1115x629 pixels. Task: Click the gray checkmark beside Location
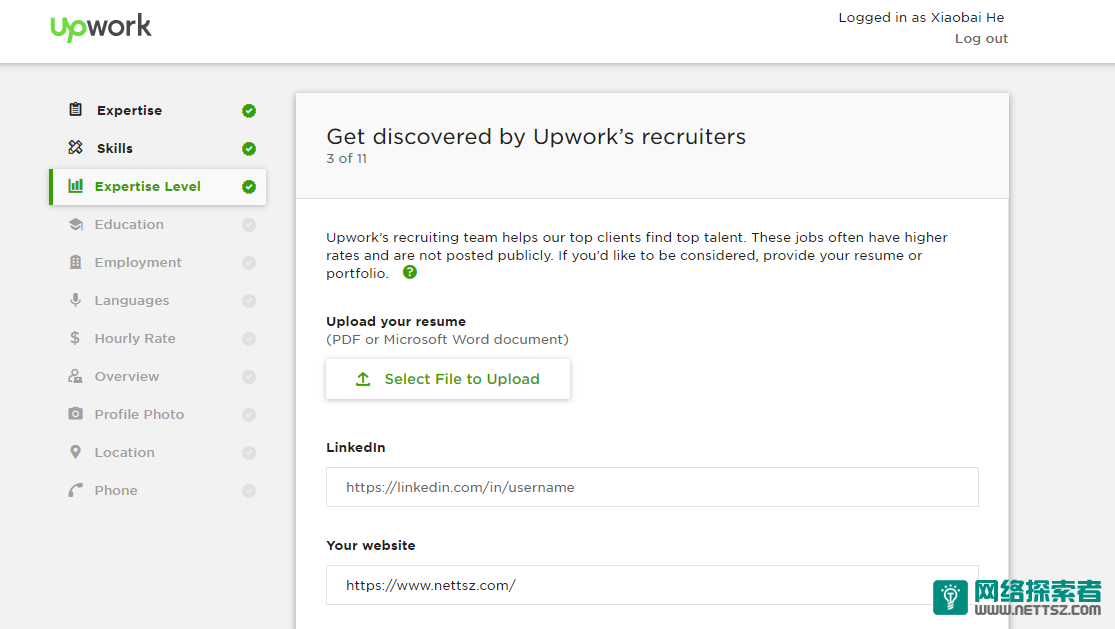[249, 453]
